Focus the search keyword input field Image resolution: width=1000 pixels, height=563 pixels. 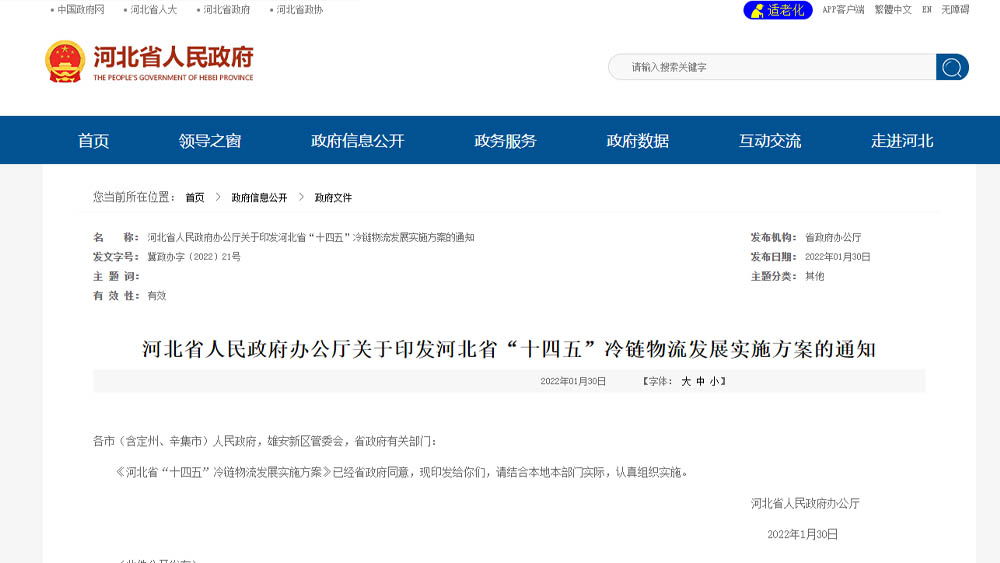[772, 67]
